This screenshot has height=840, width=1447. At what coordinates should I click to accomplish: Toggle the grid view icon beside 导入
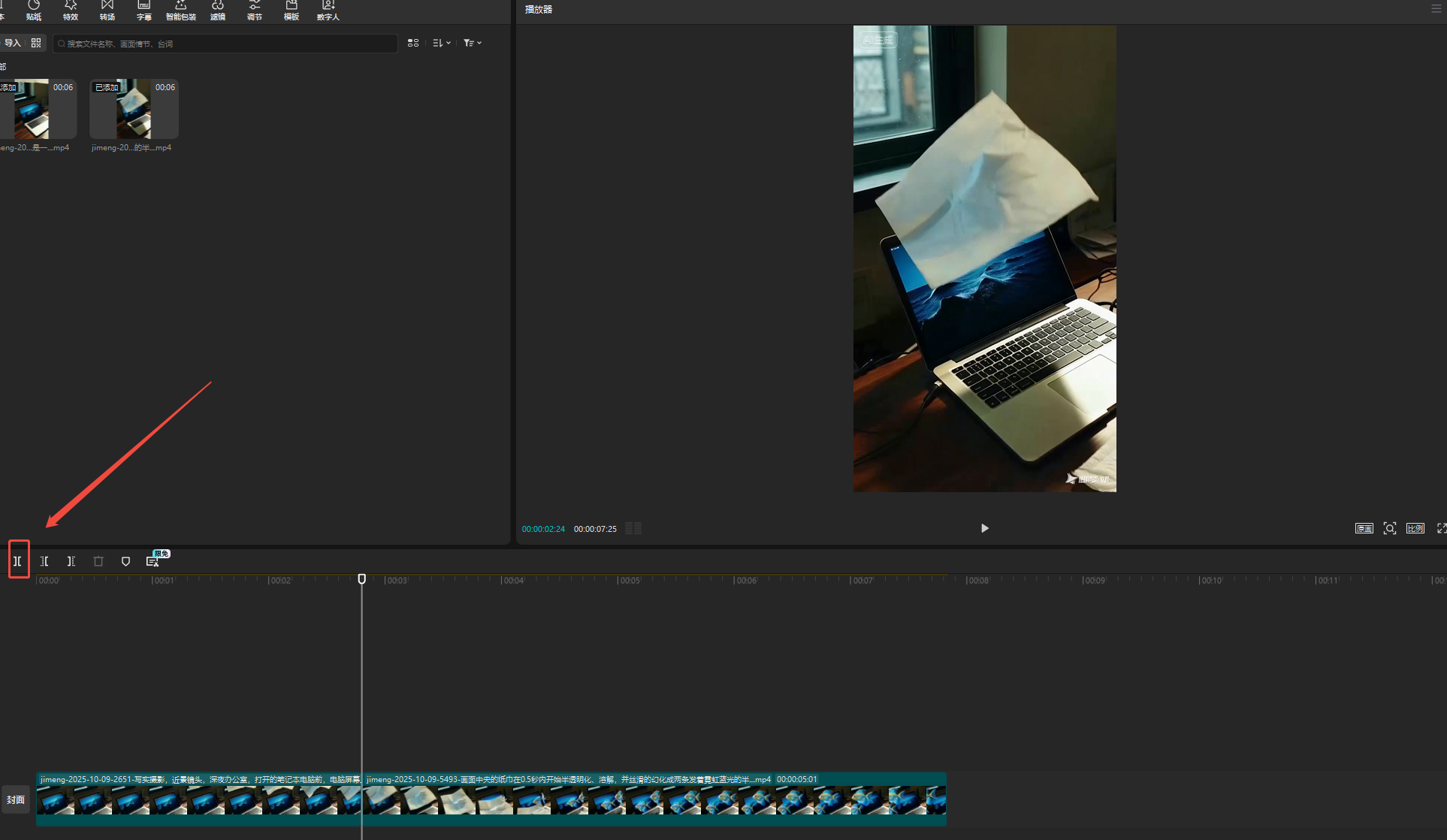[x=36, y=43]
